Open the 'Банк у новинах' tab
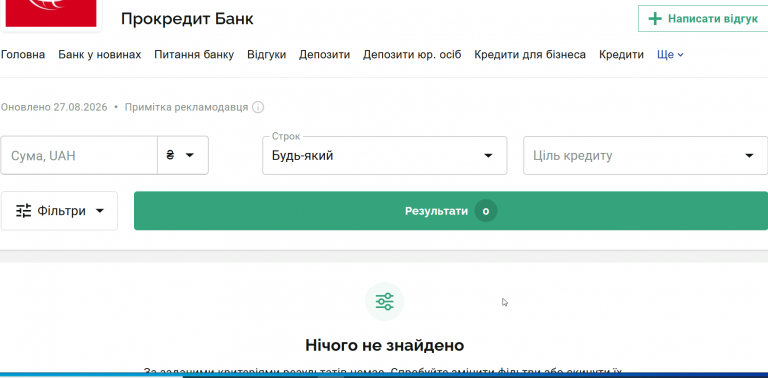The height and width of the screenshot is (378, 768). [x=99, y=54]
